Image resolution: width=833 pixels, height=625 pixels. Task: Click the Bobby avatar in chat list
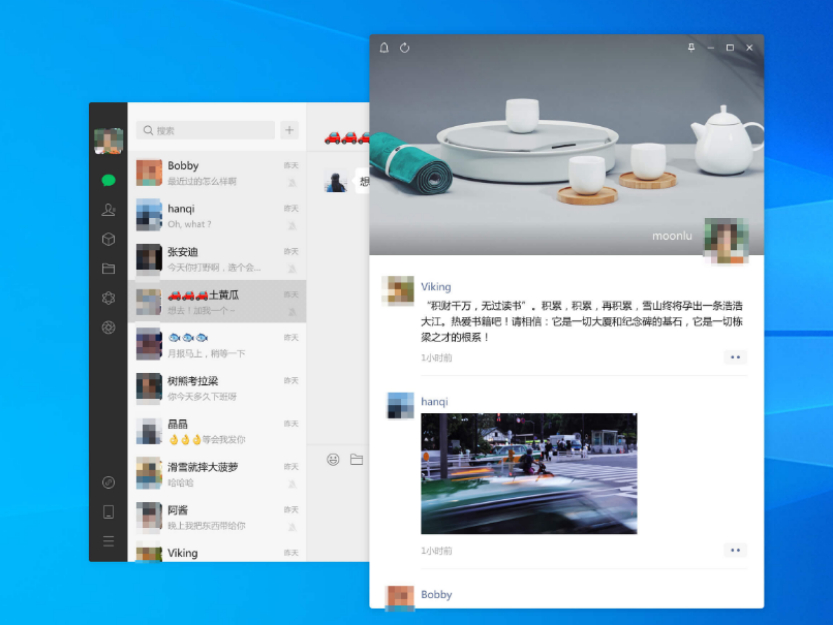[149, 173]
